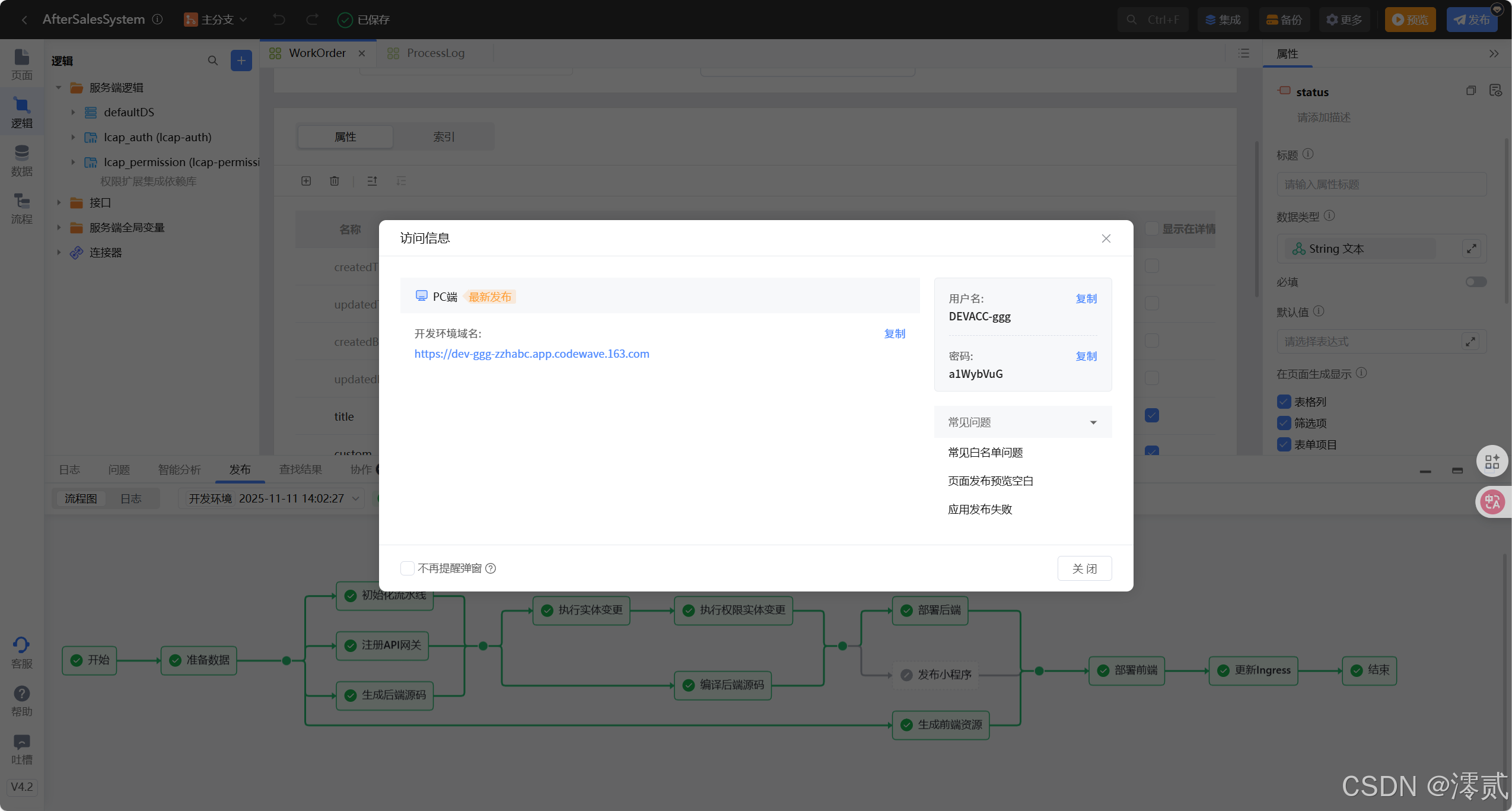Screen dimensions: 1512x811
Task: Switch to the 智能分析 bottom tab
Action: coord(179,470)
